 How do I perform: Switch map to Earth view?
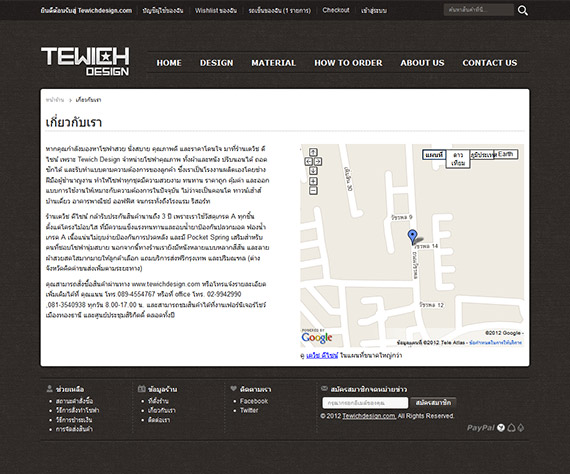click(x=506, y=154)
